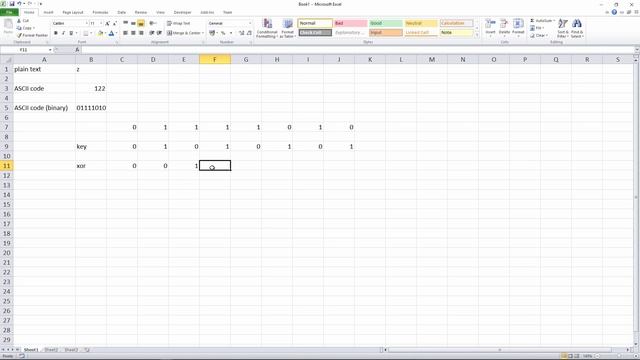Viewport: 640px width, 360px height.
Task: Click the Paste icon
Action: [x=8, y=25]
